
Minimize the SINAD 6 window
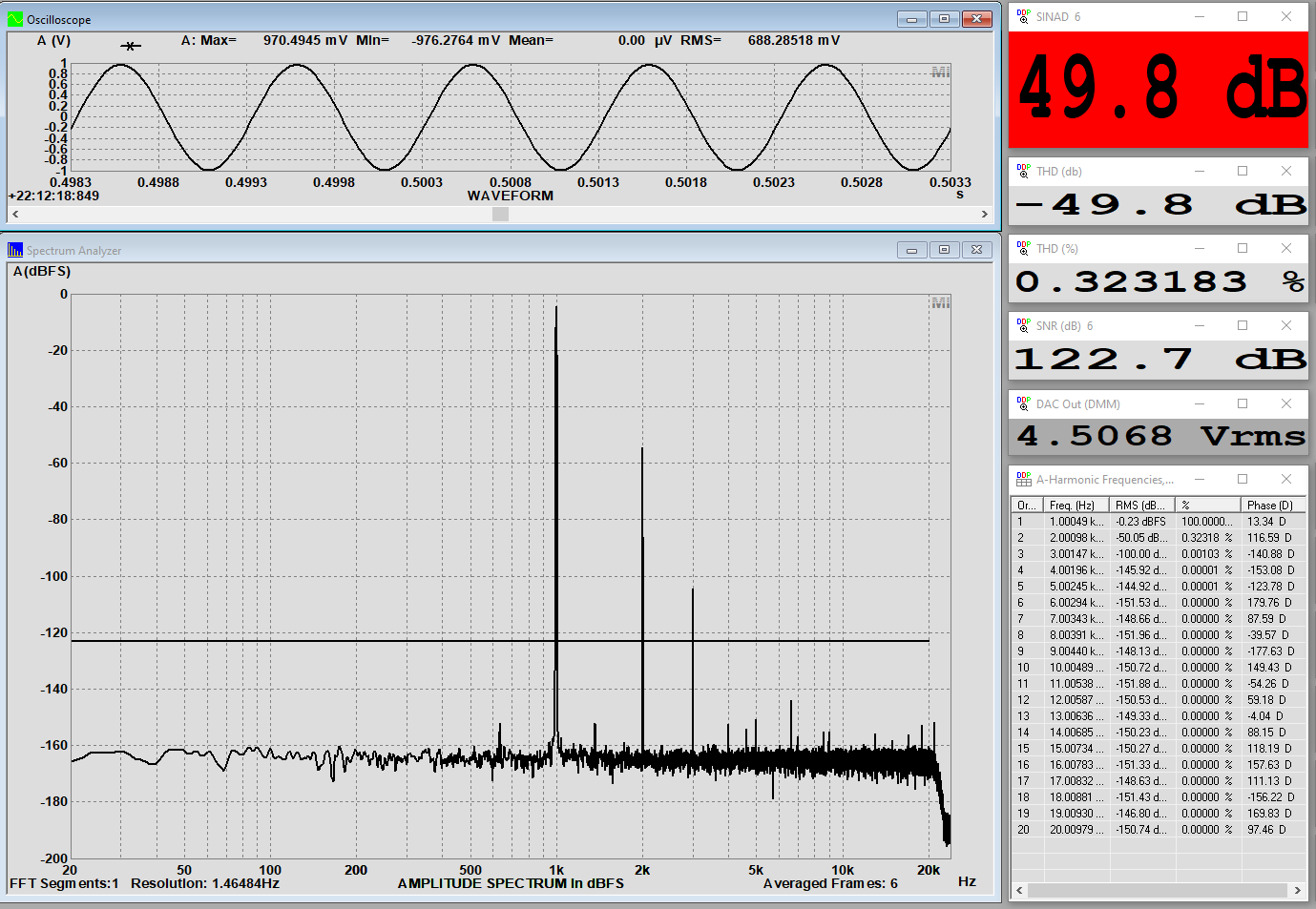pyautogui.click(x=1200, y=16)
